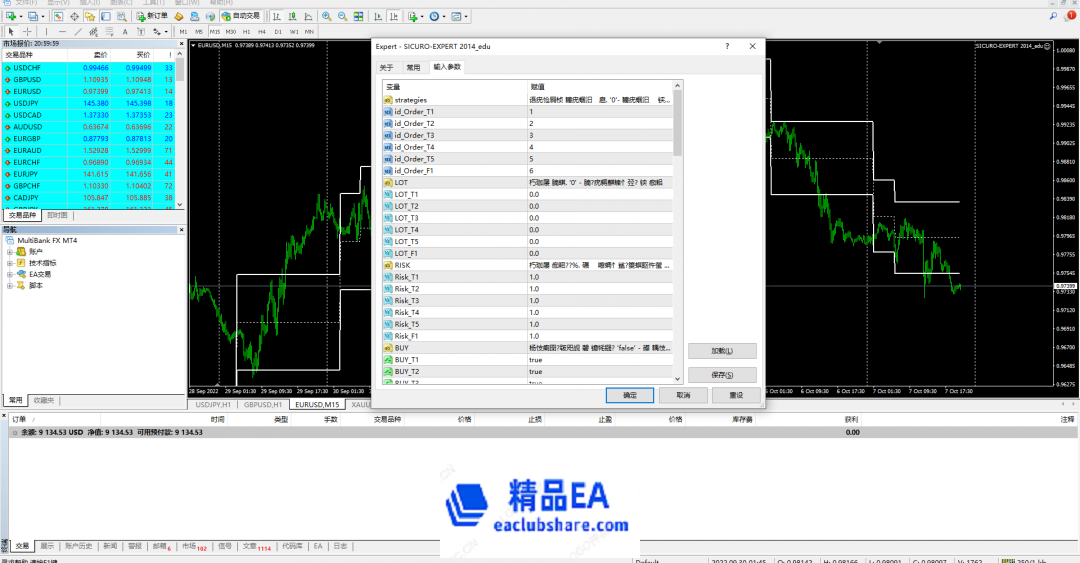Select the M5 timeframe button

pos(199,32)
